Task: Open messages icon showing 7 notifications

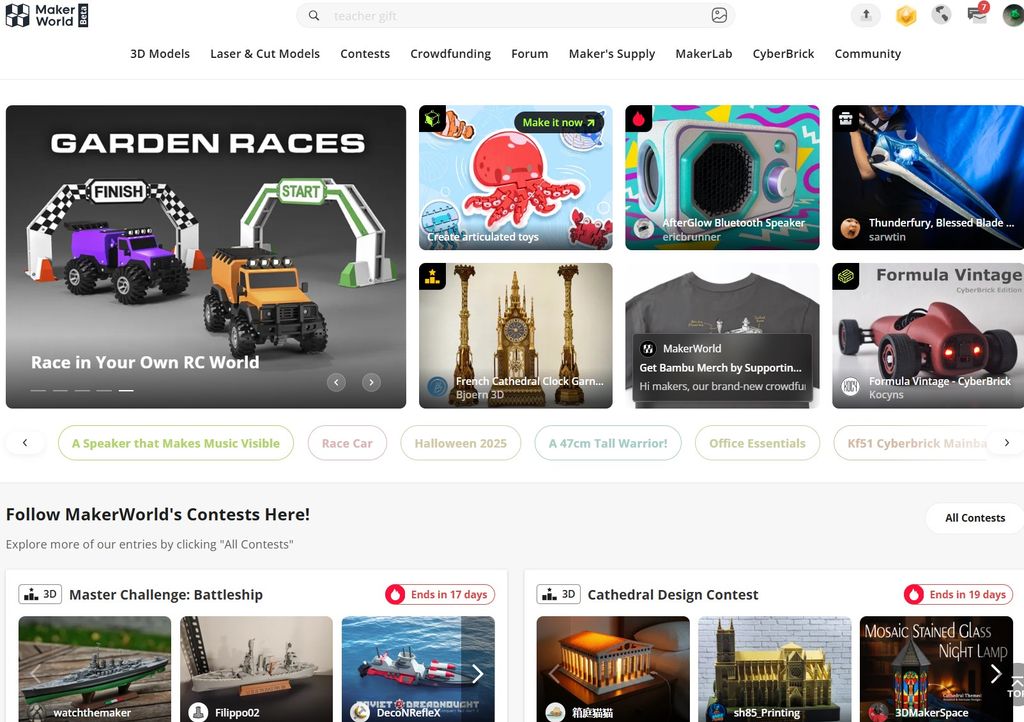Action: [x=976, y=16]
